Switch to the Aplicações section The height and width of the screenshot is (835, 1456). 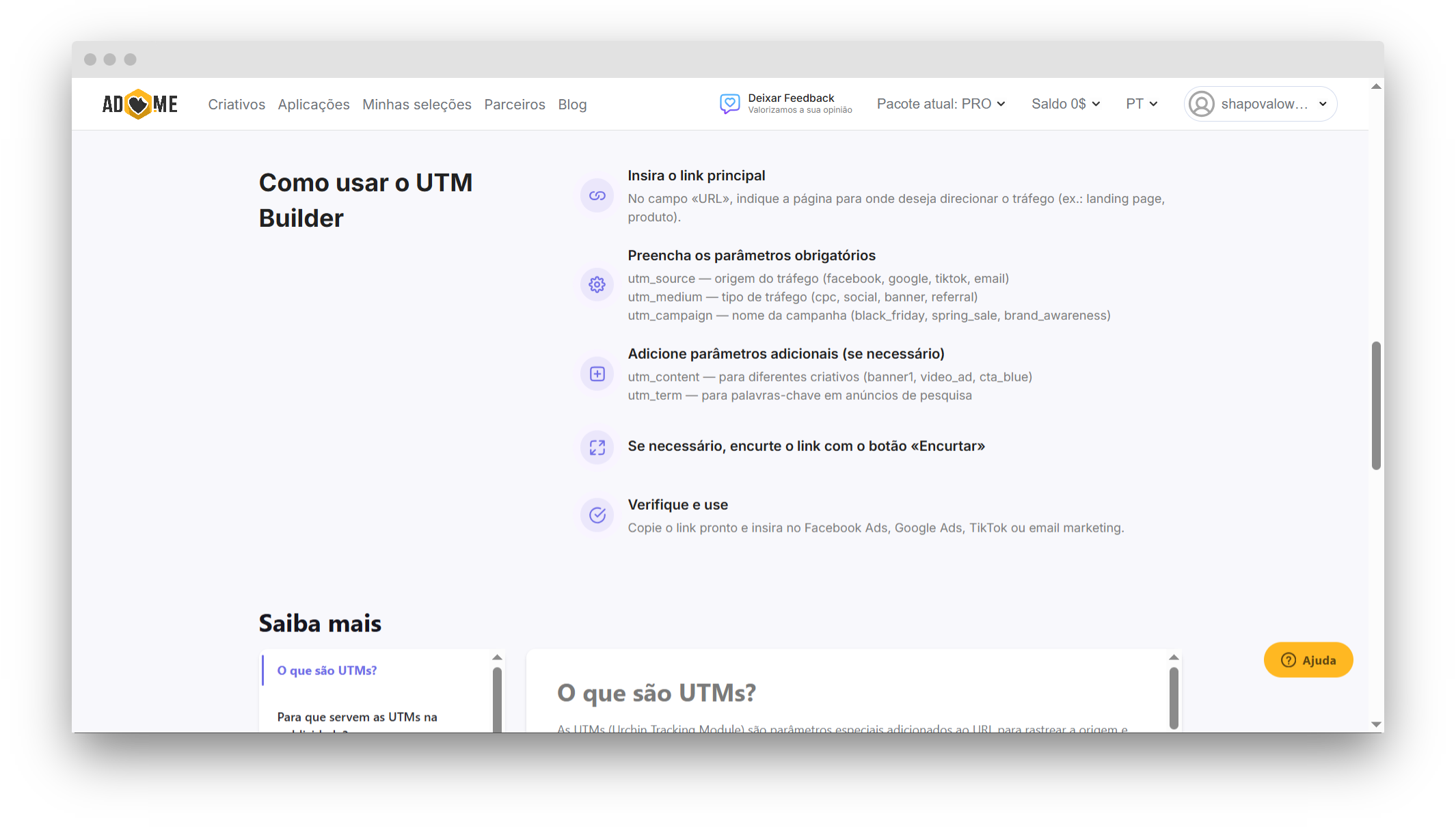(x=314, y=104)
